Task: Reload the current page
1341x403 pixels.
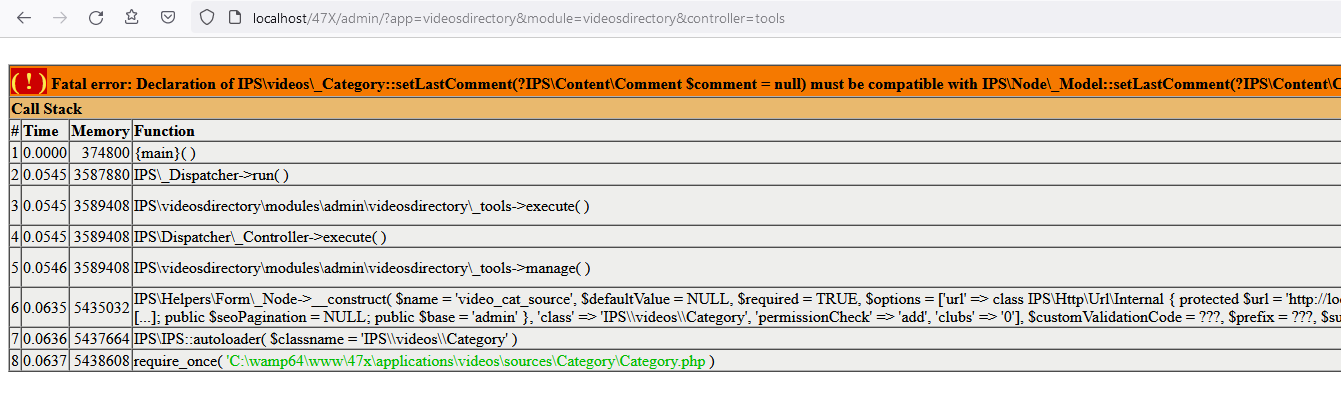Action: [x=96, y=17]
